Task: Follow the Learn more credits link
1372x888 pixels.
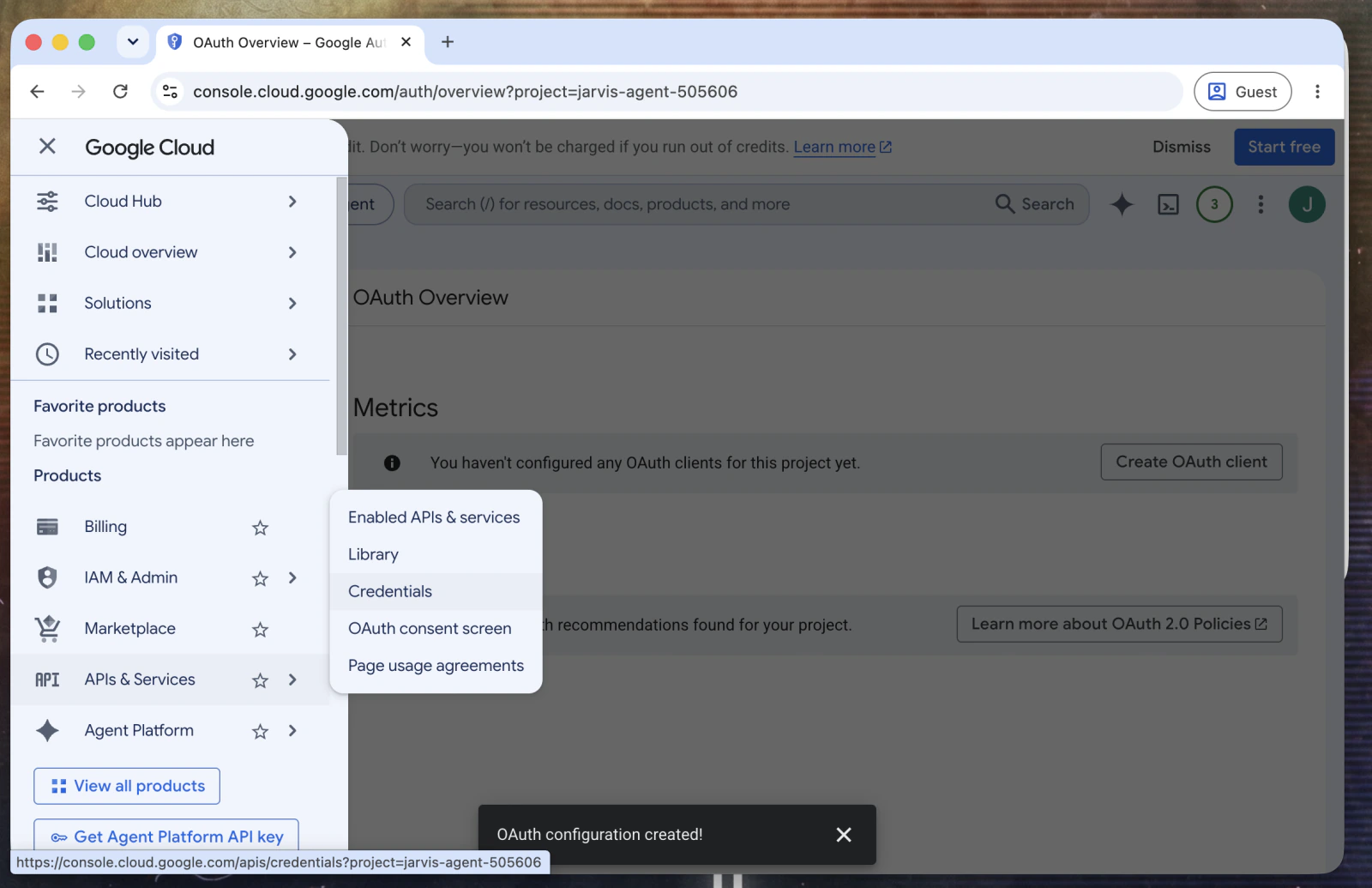Action: coord(842,147)
